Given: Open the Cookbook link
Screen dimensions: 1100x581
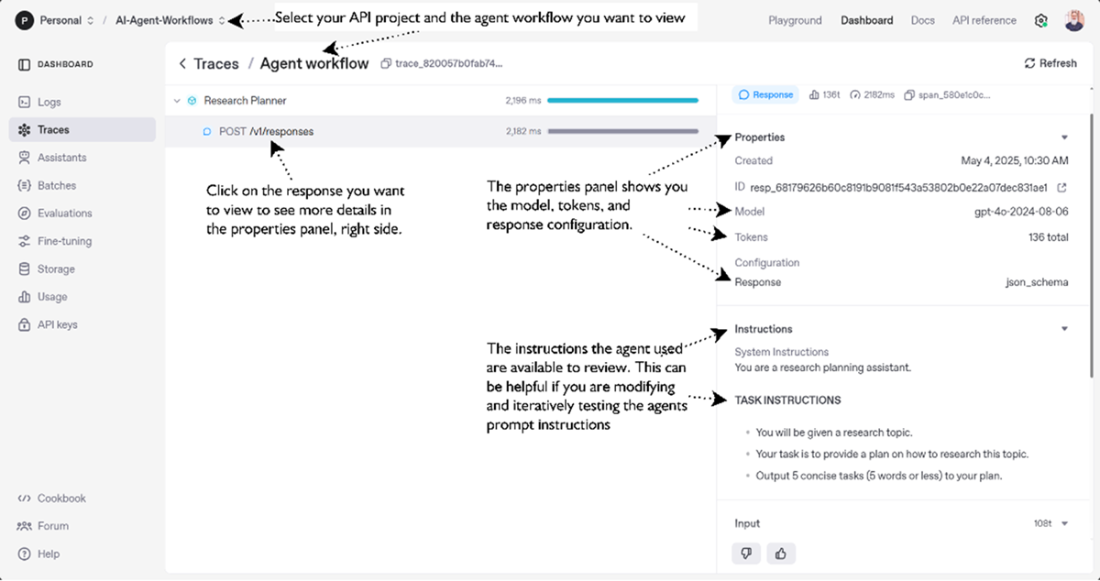Looking at the screenshot, I should point(61,498).
